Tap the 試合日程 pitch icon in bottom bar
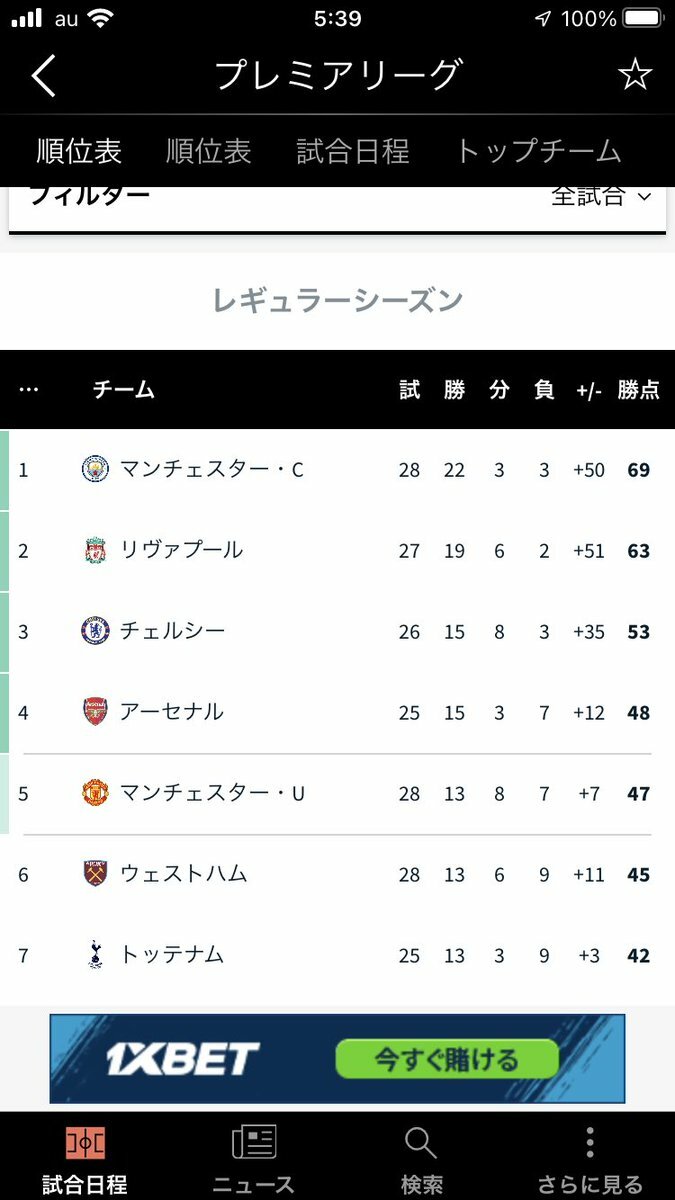The width and height of the screenshot is (675, 1200). pos(85,1142)
